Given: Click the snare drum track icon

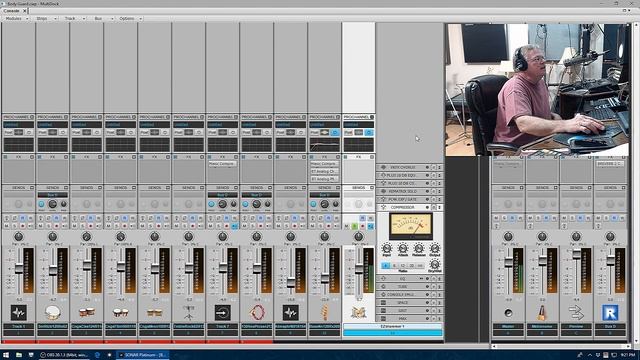Looking at the screenshot, I should (x=53, y=313).
